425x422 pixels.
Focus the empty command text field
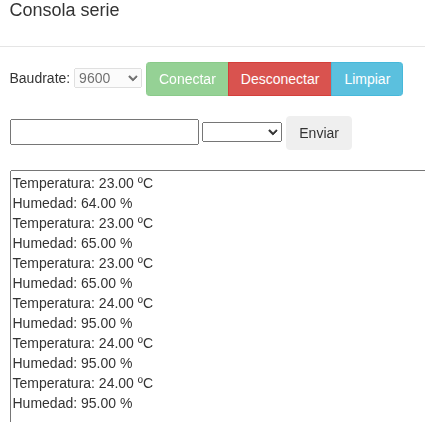coord(105,132)
